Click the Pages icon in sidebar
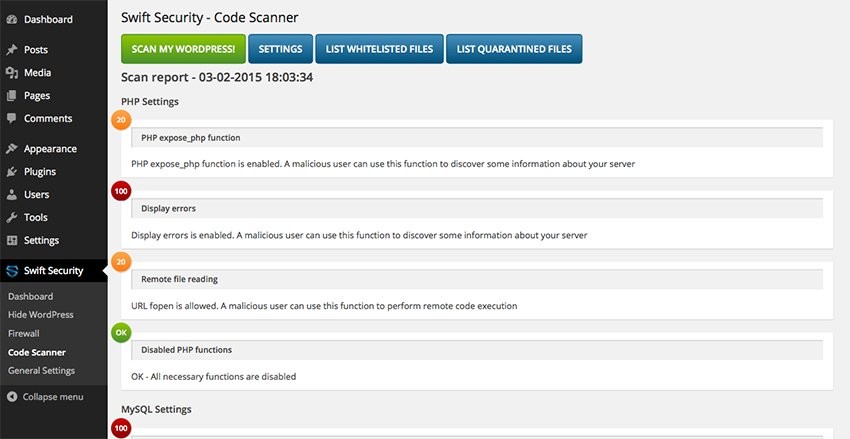The height and width of the screenshot is (439, 850). tap(11, 96)
